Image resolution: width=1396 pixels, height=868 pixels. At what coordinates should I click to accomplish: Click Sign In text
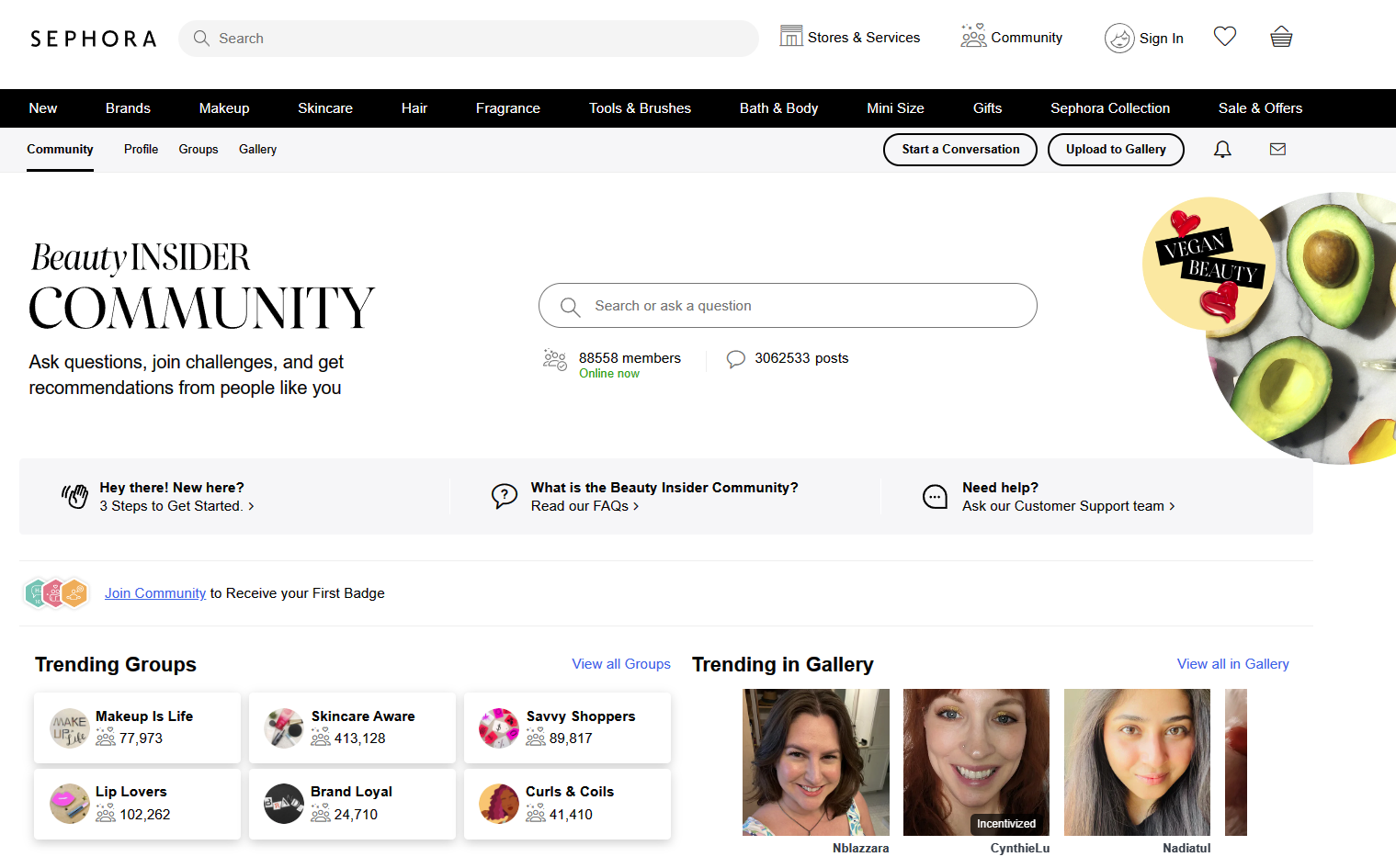click(1162, 39)
